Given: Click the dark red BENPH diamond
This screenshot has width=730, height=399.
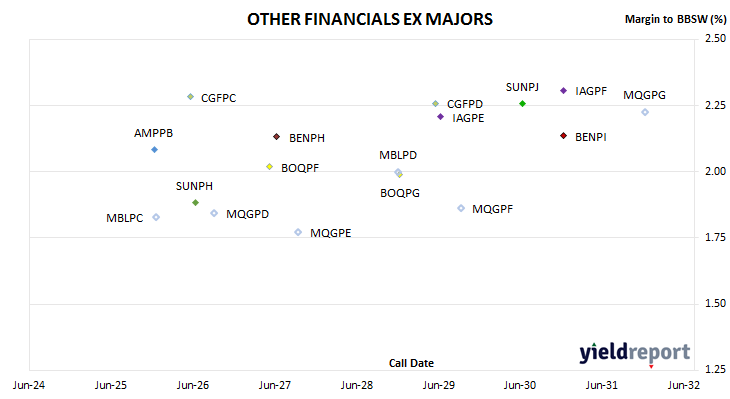Looking at the screenshot, I should click(x=277, y=136).
